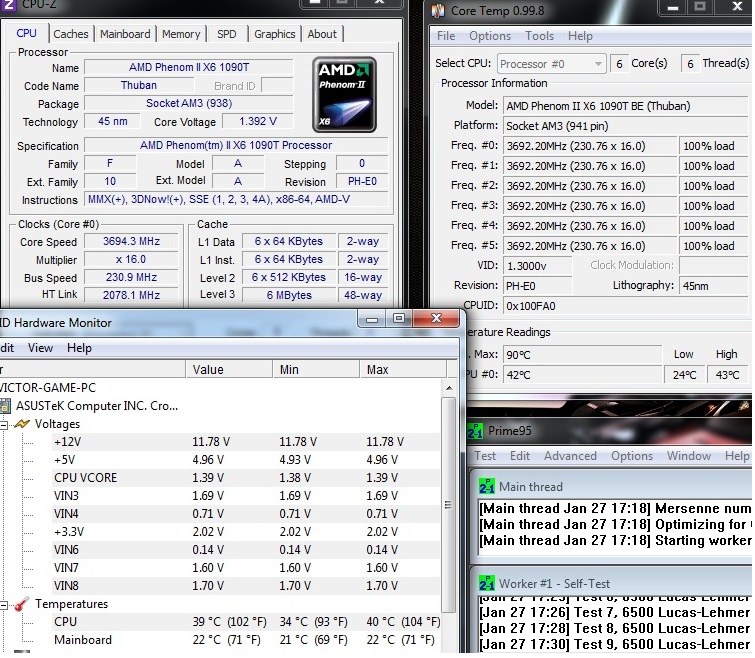The width and height of the screenshot is (755, 658).
Task: Click the Core Temp title bar icon
Action: [x=437, y=11]
